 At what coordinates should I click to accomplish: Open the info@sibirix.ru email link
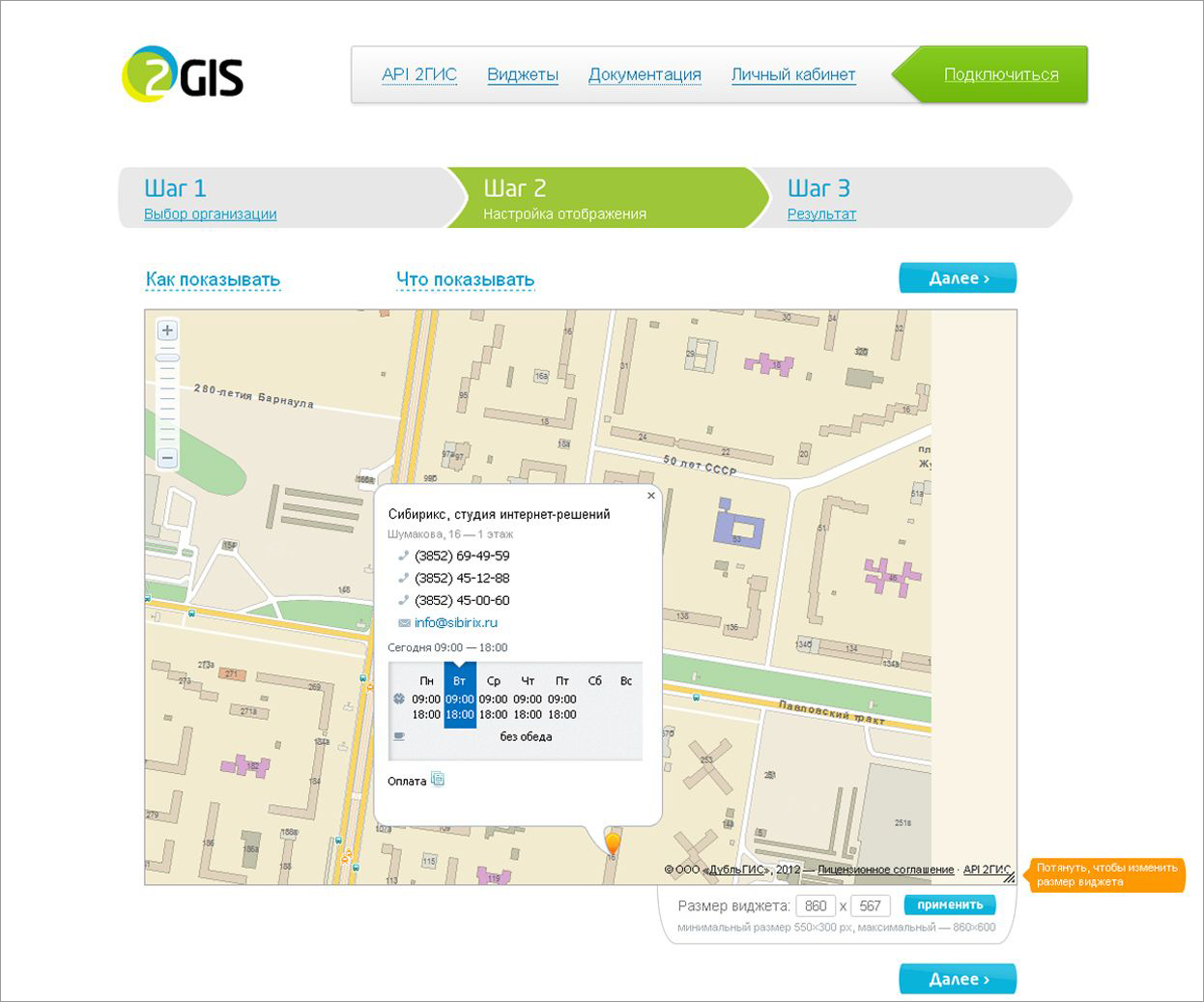click(456, 623)
